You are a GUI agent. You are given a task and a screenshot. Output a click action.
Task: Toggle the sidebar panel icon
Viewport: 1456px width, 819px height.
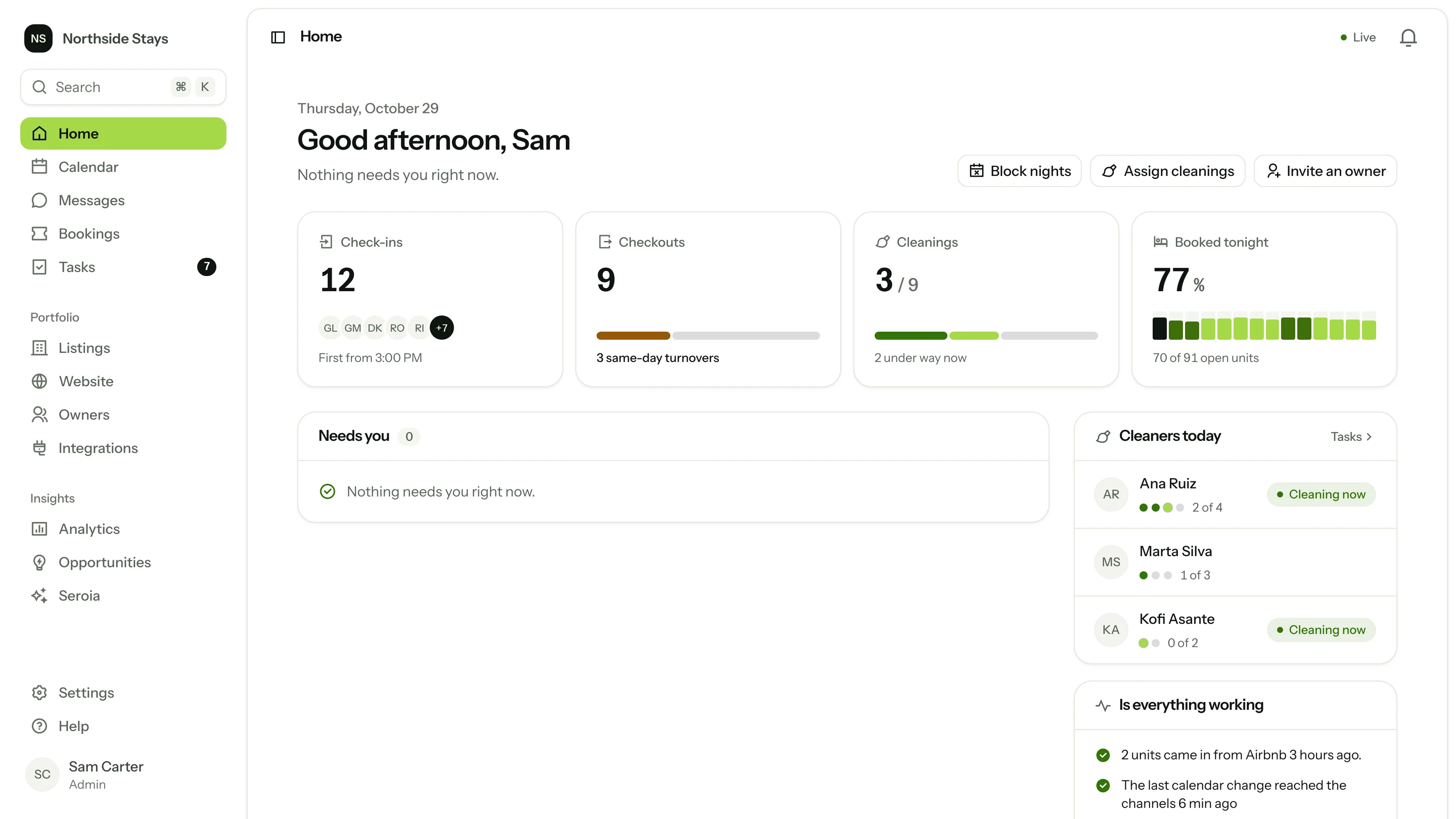(x=278, y=37)
